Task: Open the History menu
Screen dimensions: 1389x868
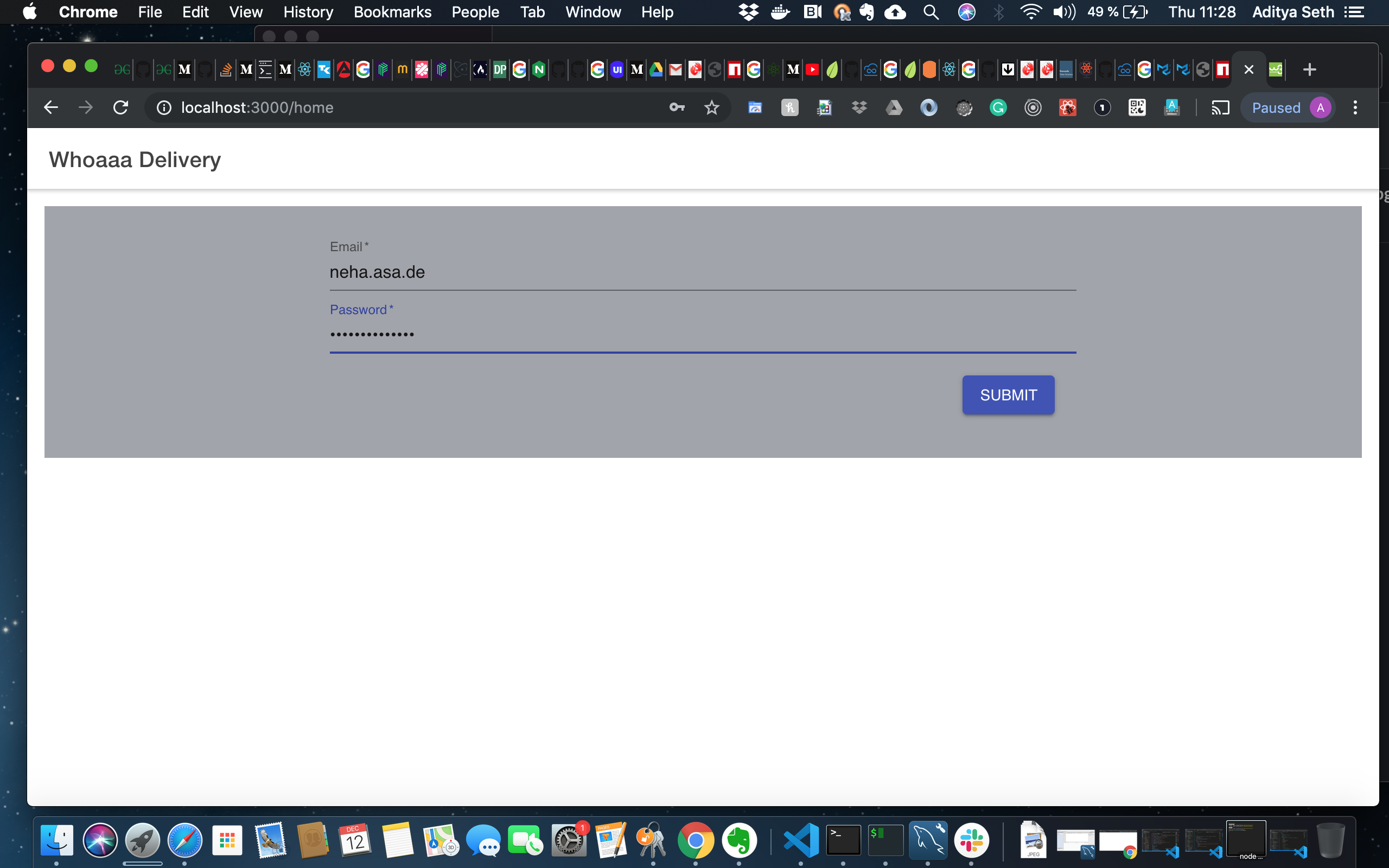Action: click(308, 12)
